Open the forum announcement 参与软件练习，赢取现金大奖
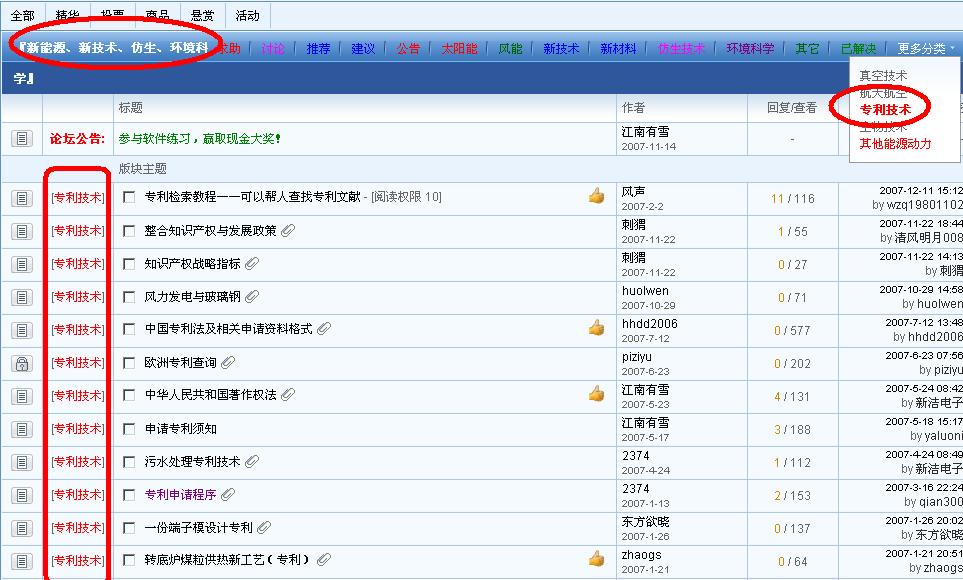The width and height of the screenshot is (963, 580). click(x=200, y=139)
